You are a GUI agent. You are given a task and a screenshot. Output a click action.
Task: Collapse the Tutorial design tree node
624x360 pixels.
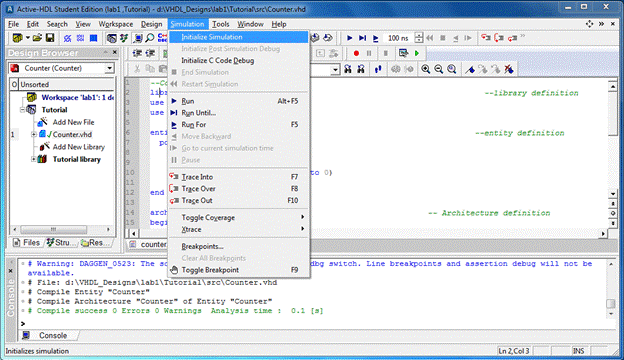click(23, 110)
